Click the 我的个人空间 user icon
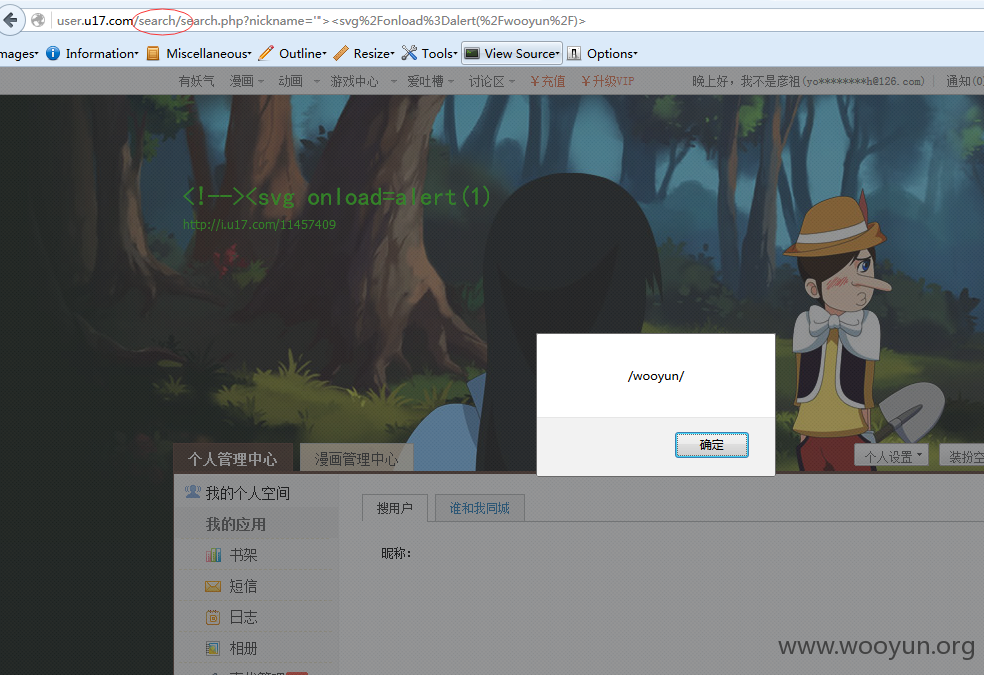 [193, 492]
